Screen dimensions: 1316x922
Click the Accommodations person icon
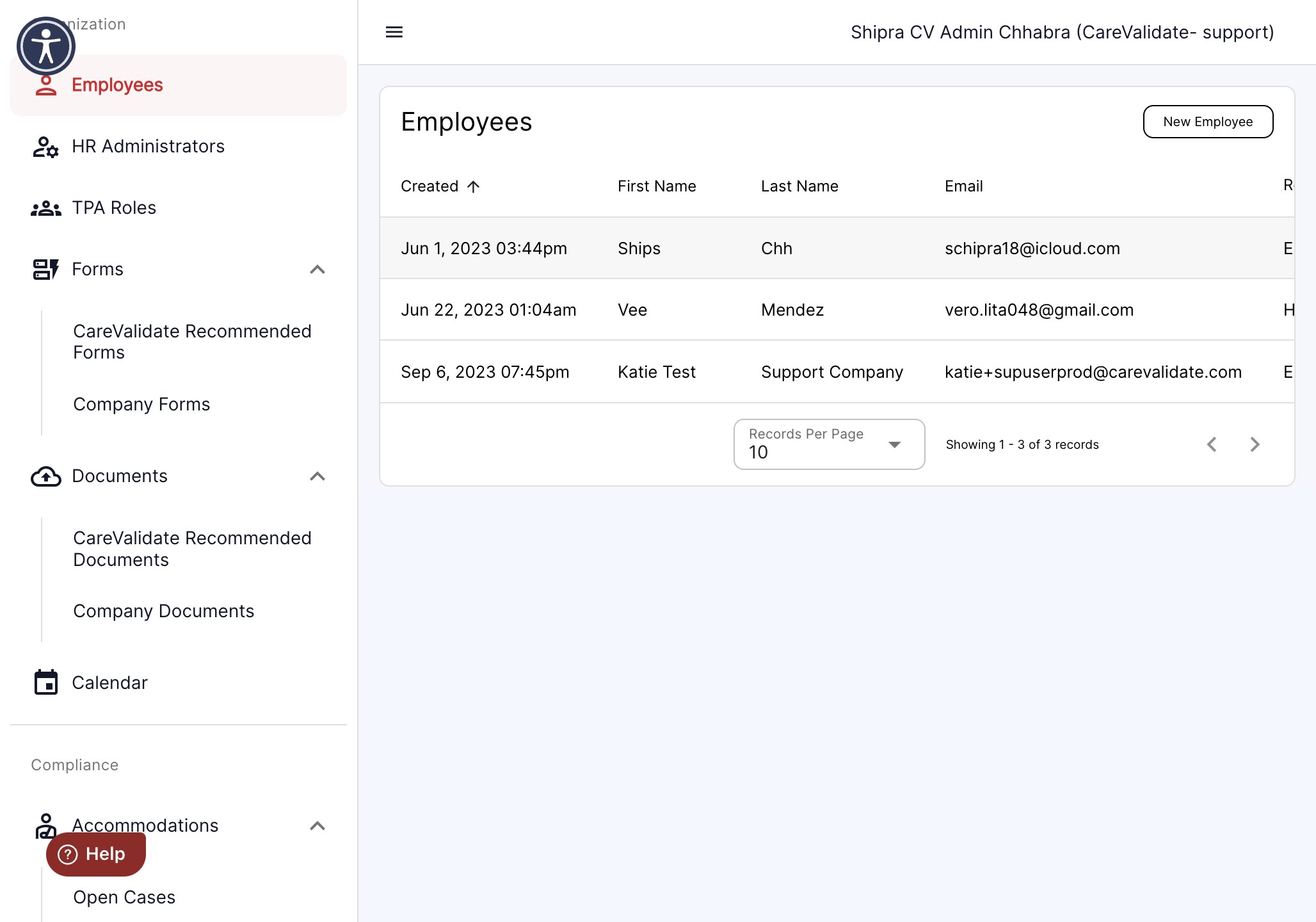46,826
